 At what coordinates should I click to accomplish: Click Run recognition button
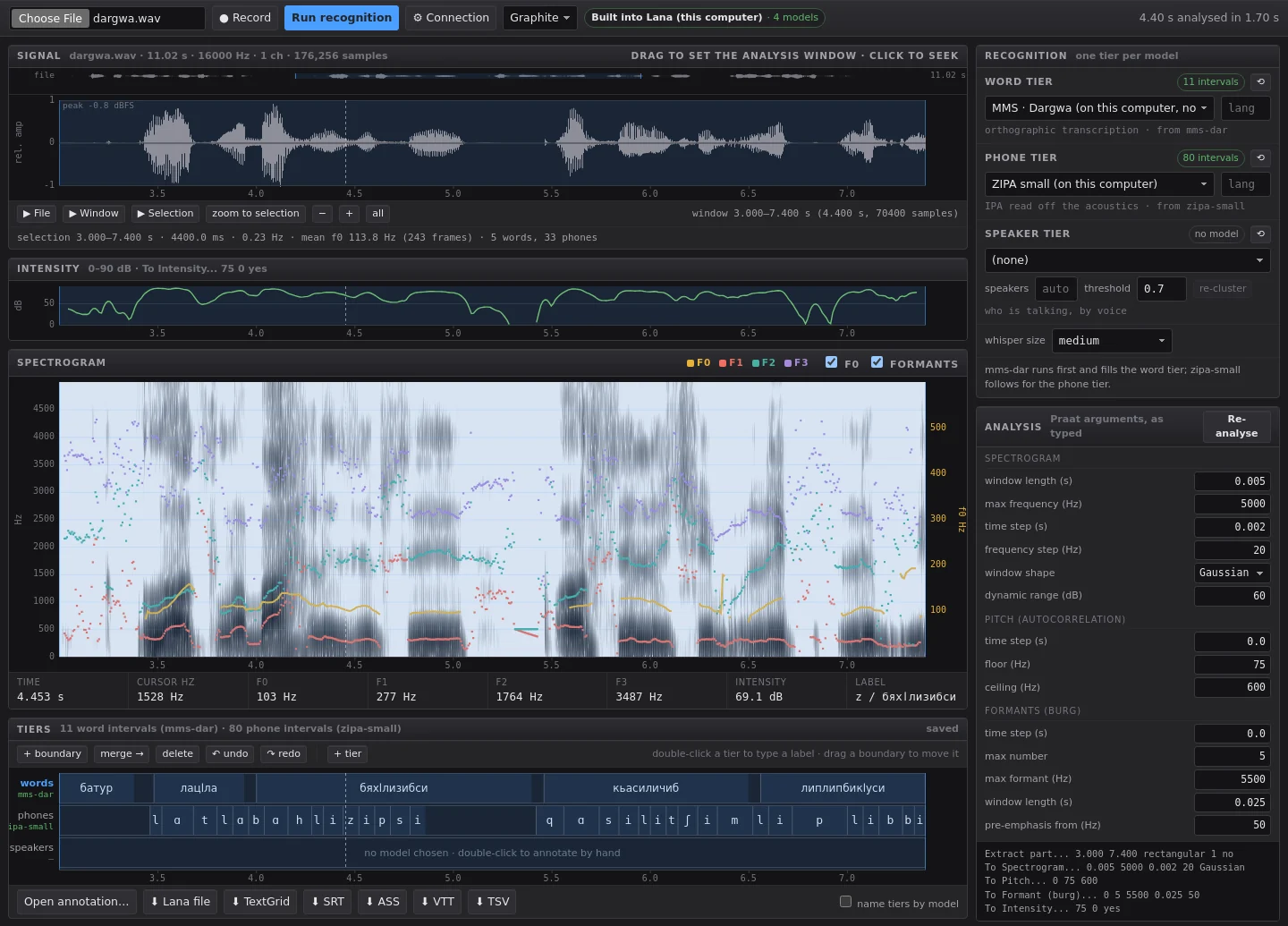[x=342, y=18]
